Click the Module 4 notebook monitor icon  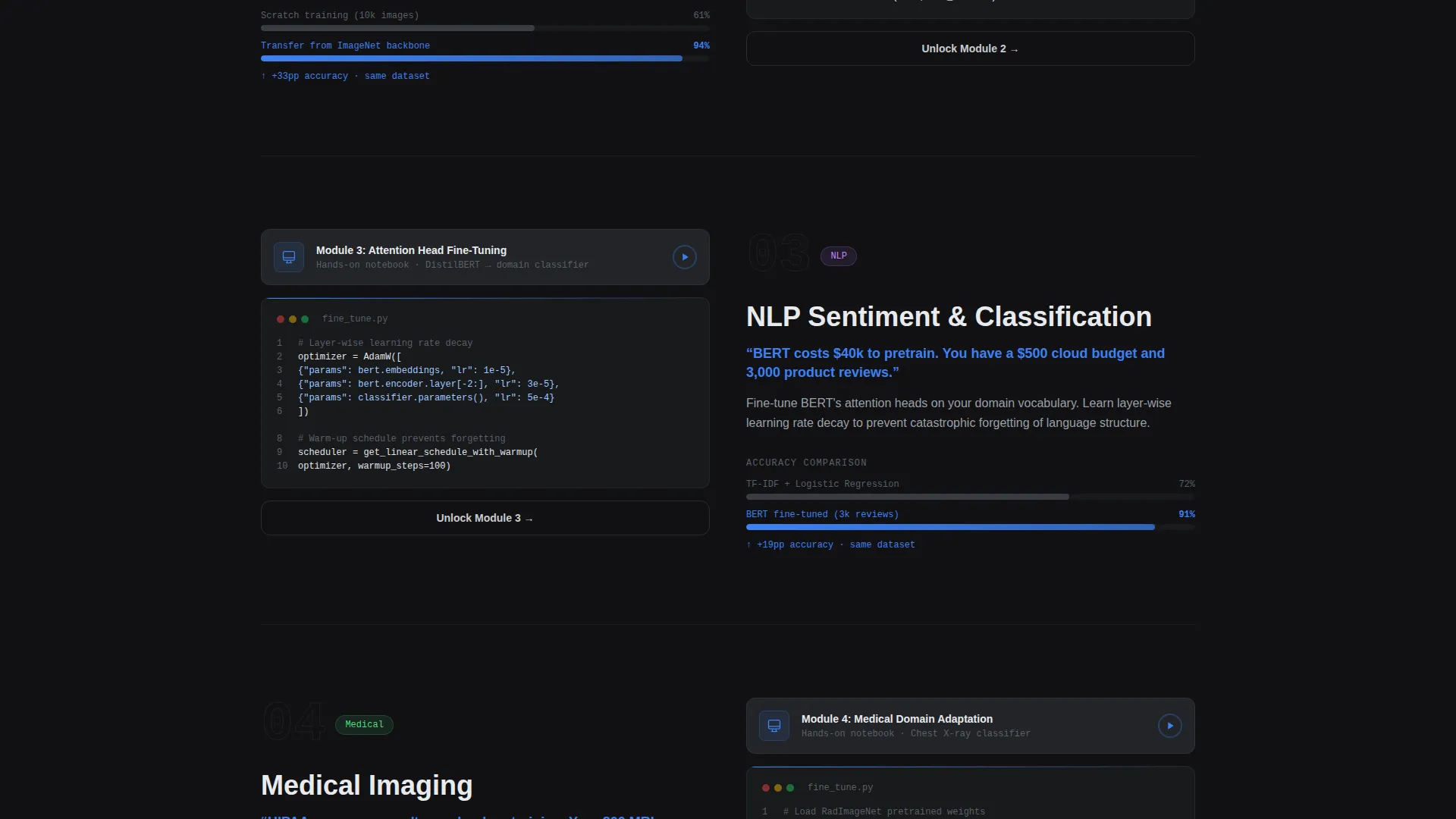(x=774, y=726)
